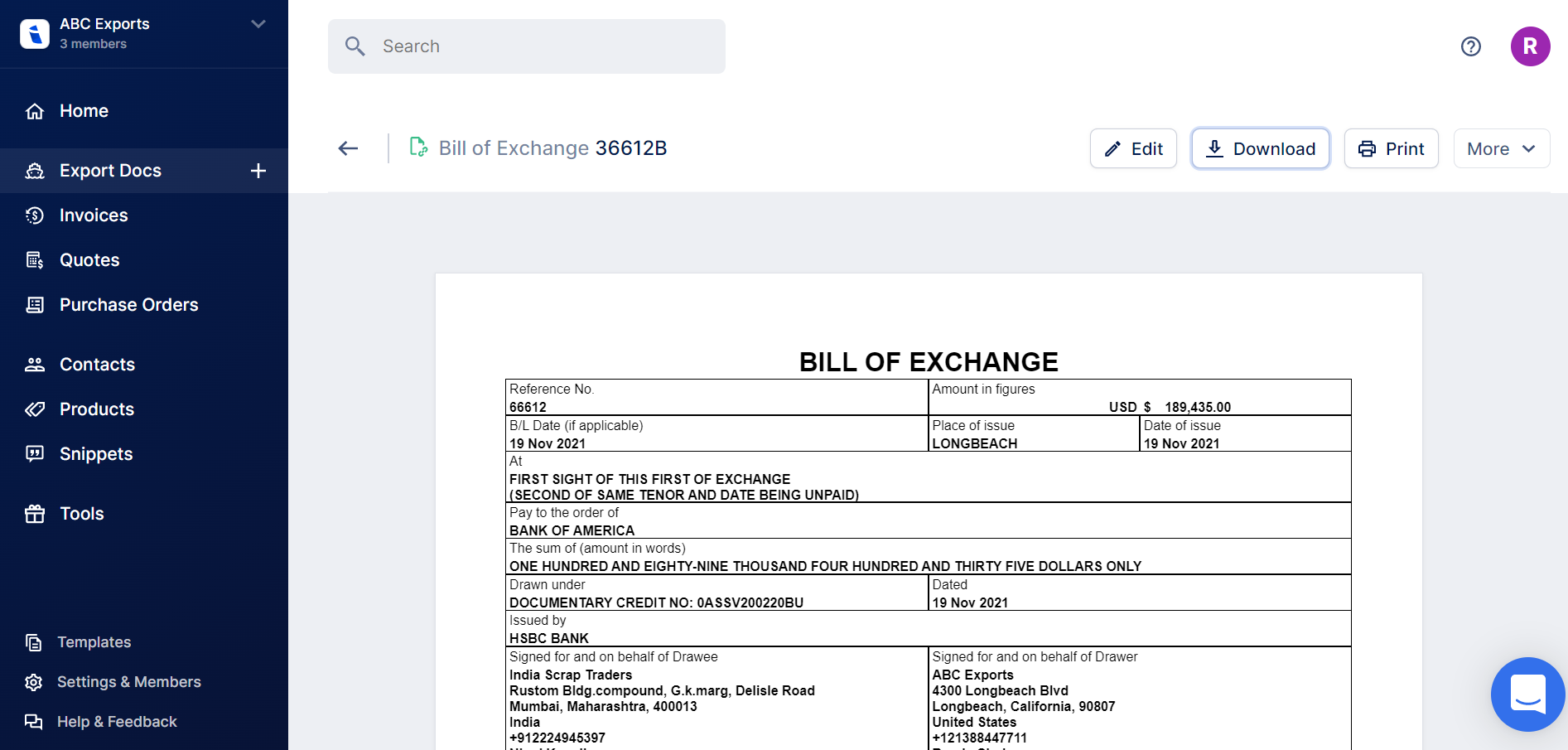This screenshot has width=1568, height=750.
Task: Select the Invoices icon in sidebar
Action: coord(34,215)
